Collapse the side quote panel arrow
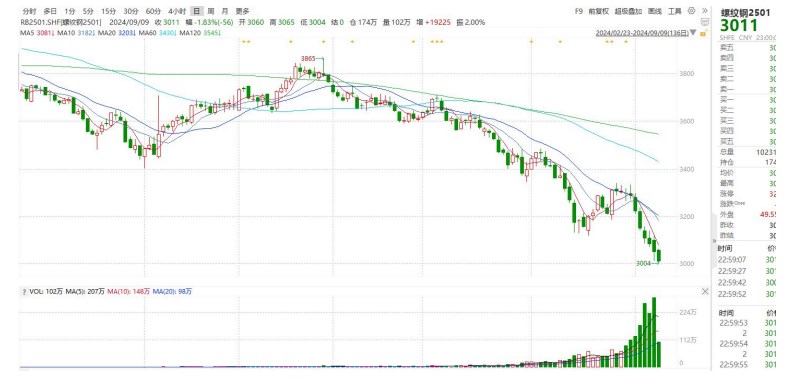791x382 pixels. tap(713, 241)
